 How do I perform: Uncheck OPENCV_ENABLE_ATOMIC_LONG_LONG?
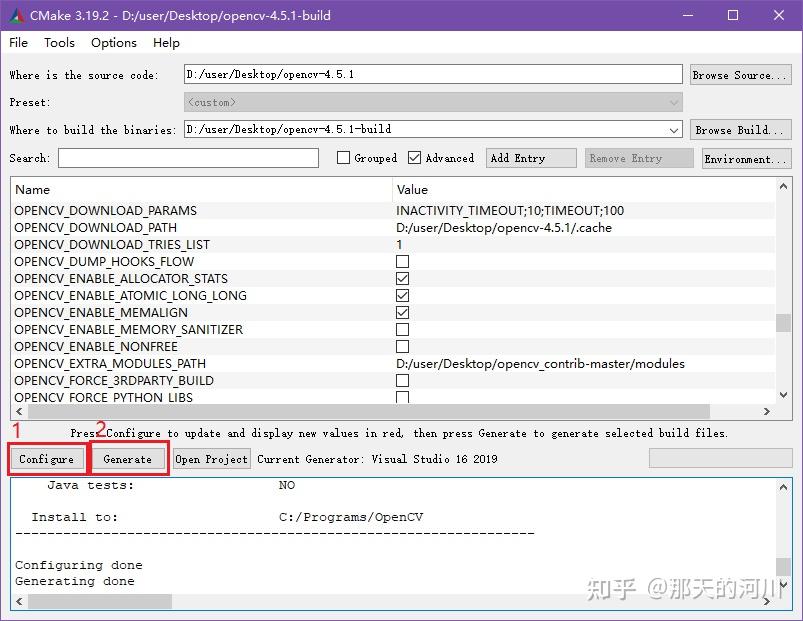tap(403, 295)
